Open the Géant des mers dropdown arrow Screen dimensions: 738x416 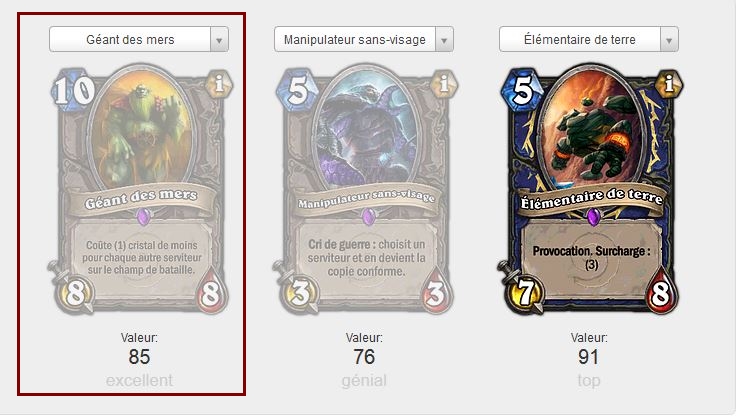tap(219, 40)
